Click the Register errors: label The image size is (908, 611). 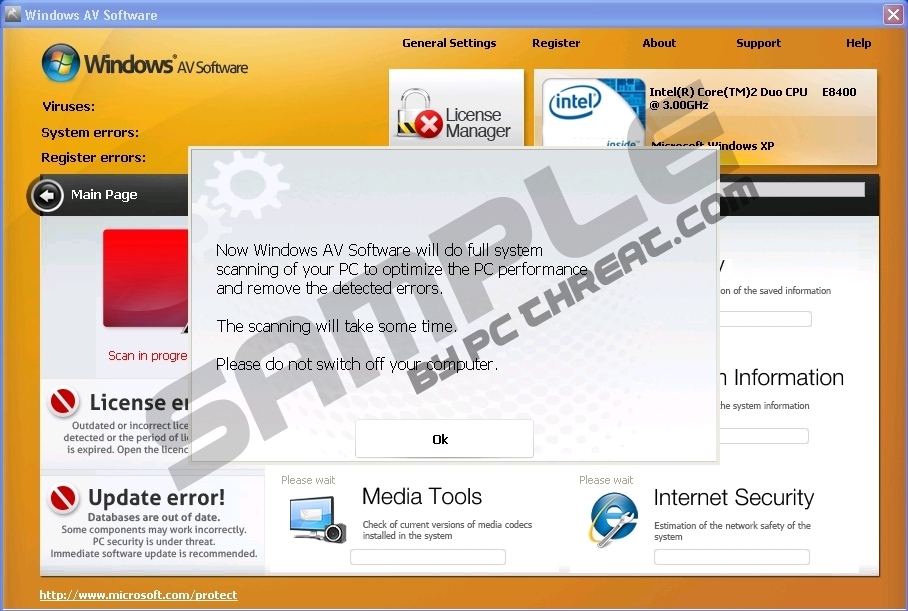pyautogui.click(x=93, y=158)
